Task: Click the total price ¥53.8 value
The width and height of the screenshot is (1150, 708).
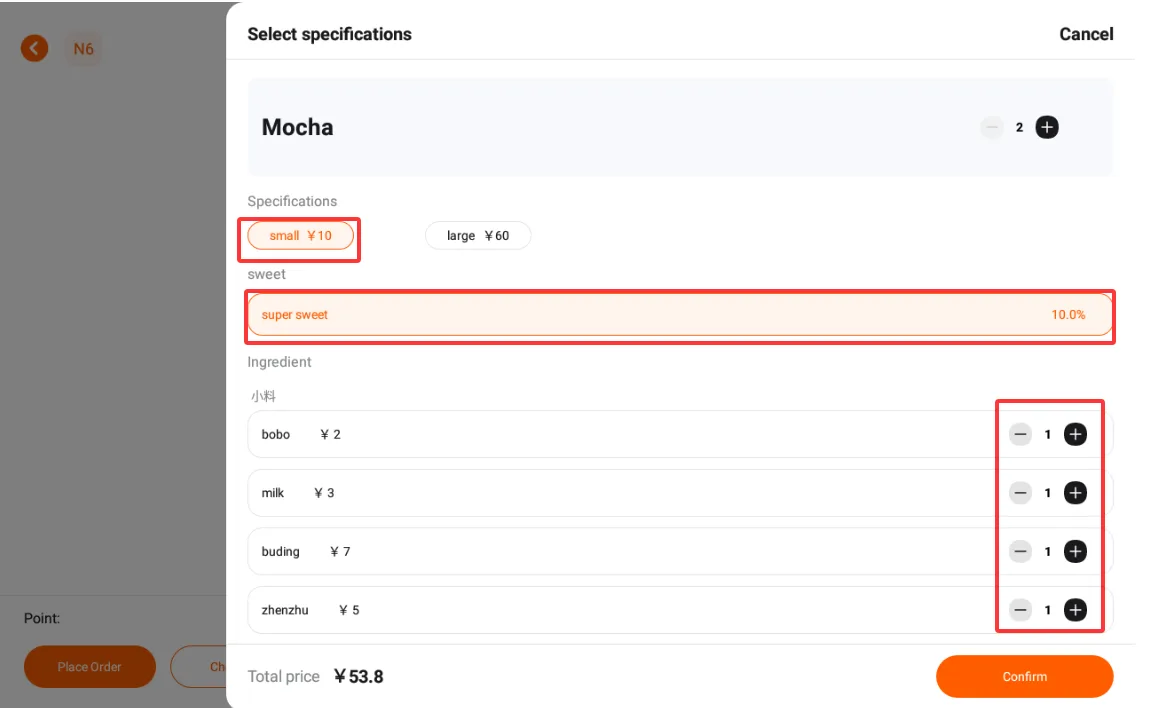Action: [359, 676]
